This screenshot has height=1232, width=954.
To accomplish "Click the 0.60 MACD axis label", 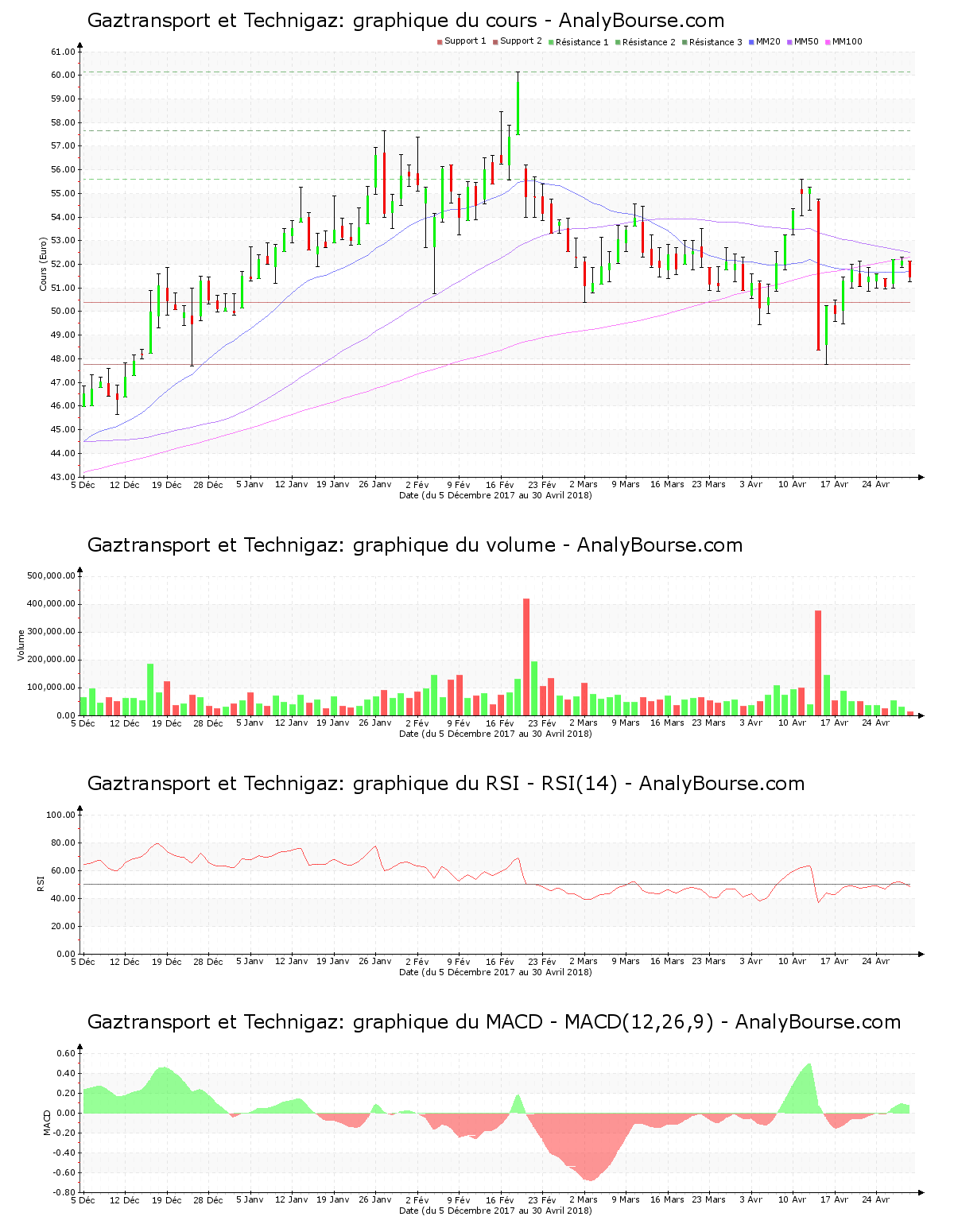I will pos(66,1053).
